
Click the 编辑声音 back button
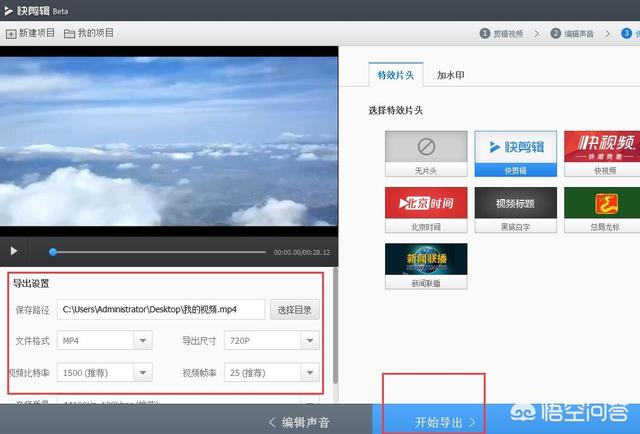pos(299,422)
